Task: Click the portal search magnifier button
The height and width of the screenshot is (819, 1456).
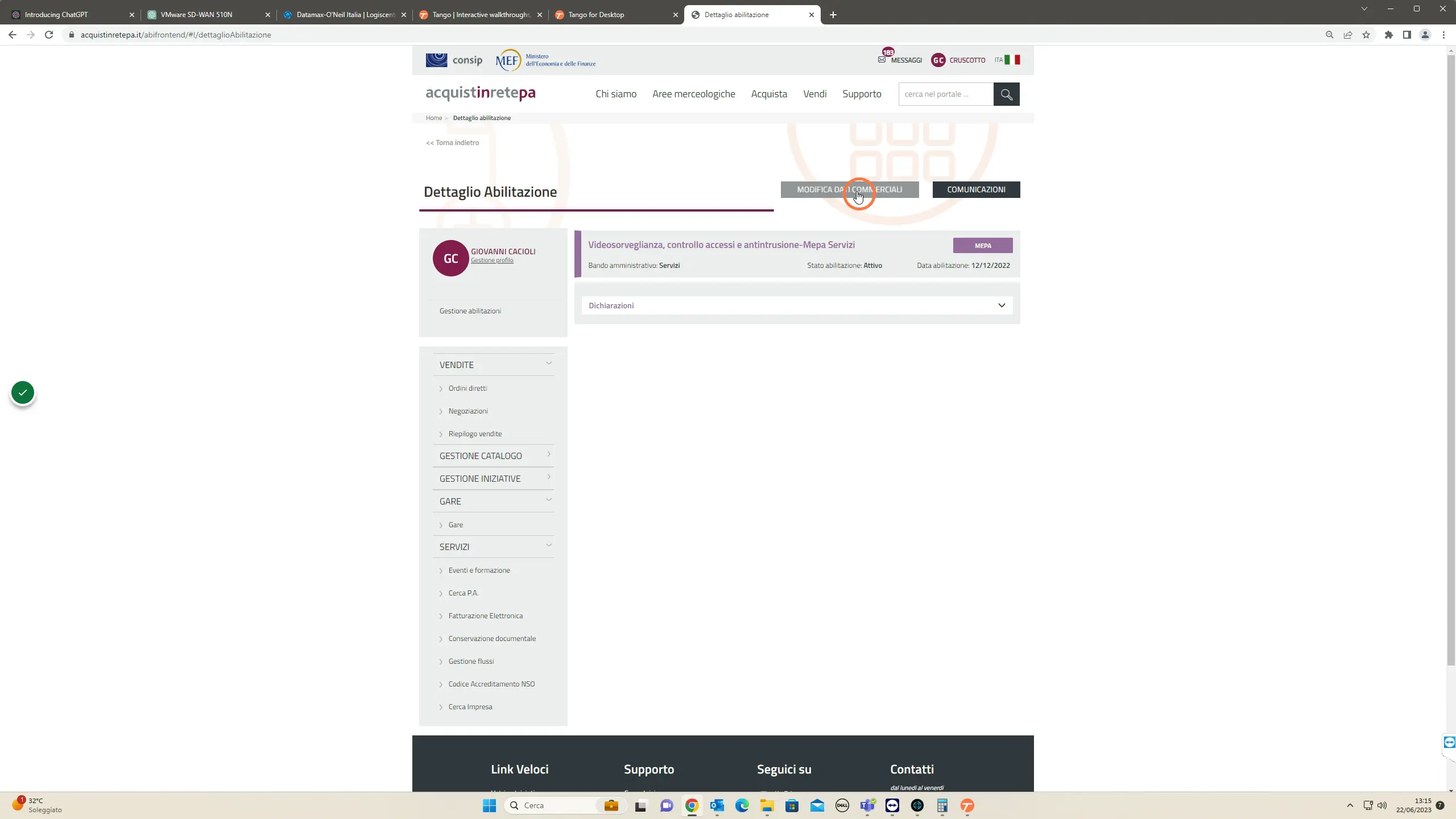Action: click(1006, 94)
